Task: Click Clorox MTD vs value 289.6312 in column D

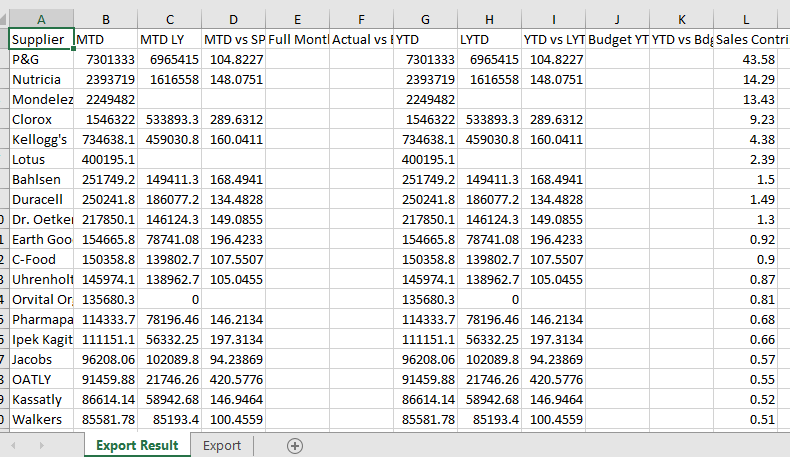Action: pyautogui.click(x=233, y=119)
